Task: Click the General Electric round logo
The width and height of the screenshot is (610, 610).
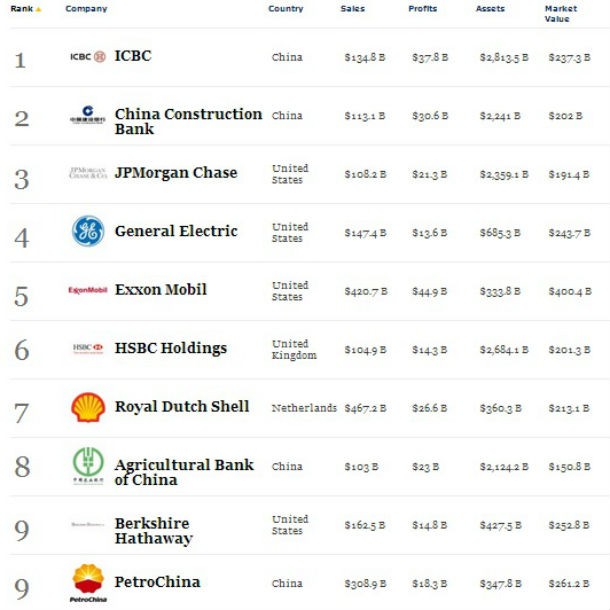Action: coord(88,231)
